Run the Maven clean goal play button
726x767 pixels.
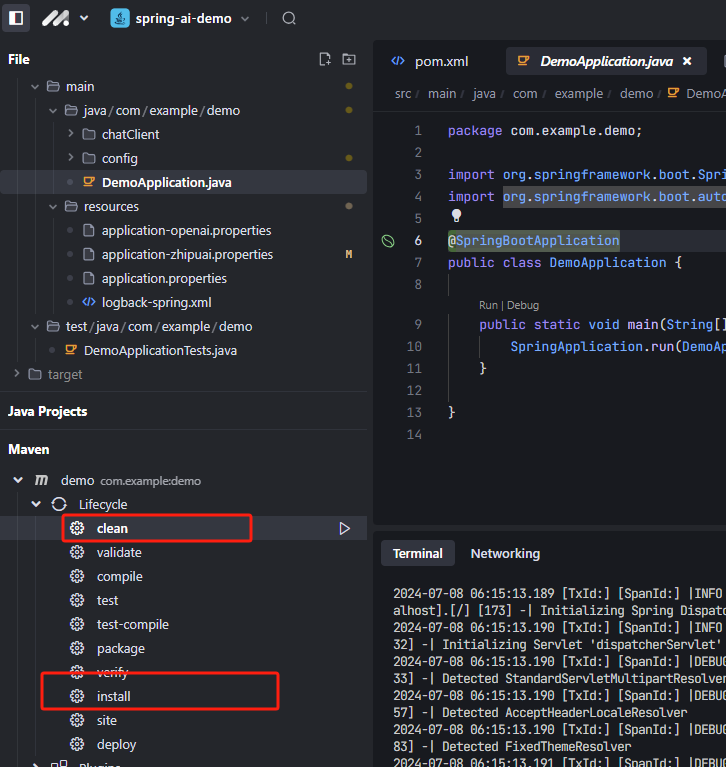coord(345,528)
